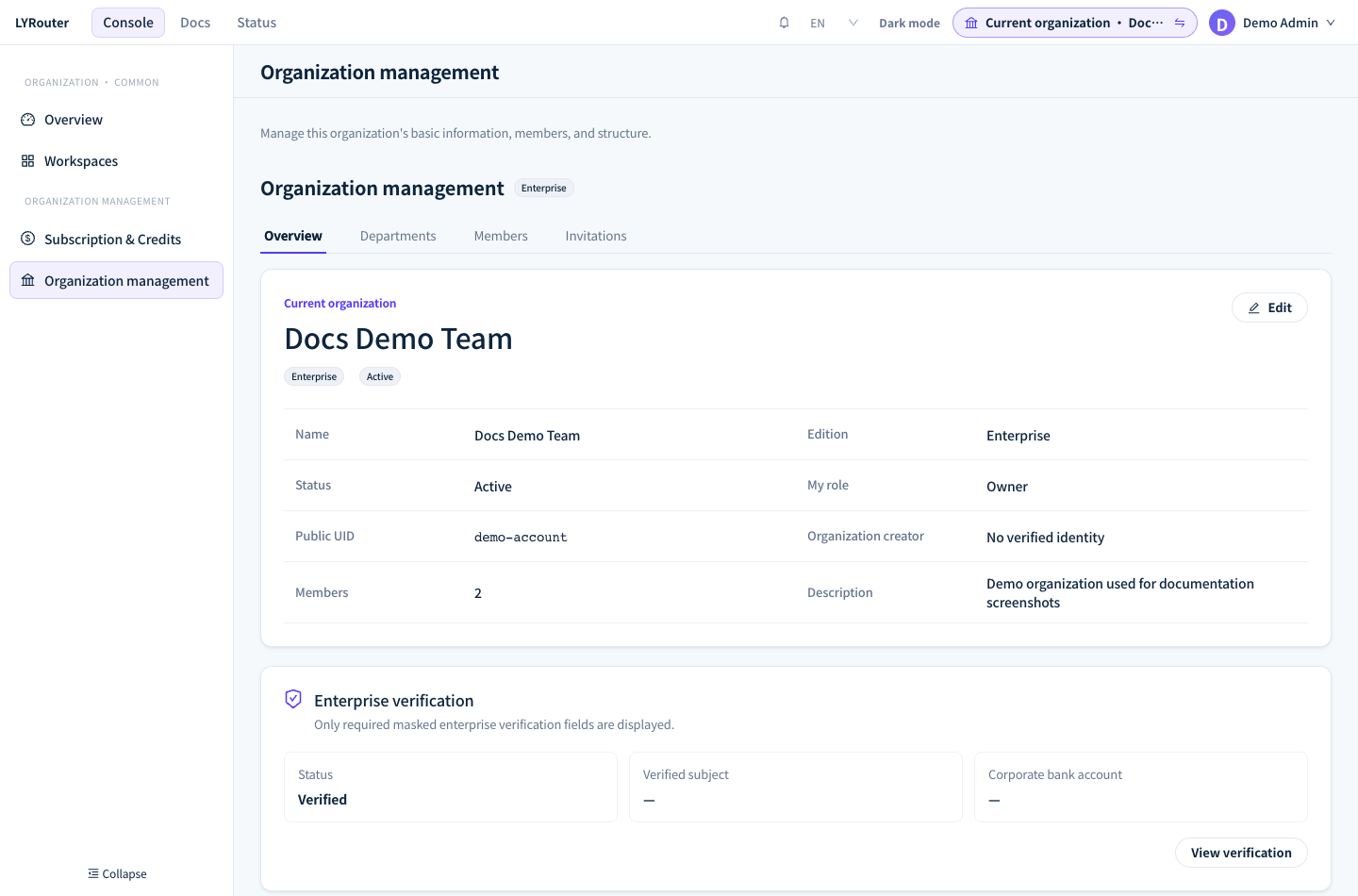Viewport: 1358px width, 896px height.
Task: Click the Edit button
Action: pyautogui.click(x=1269, y=307)
